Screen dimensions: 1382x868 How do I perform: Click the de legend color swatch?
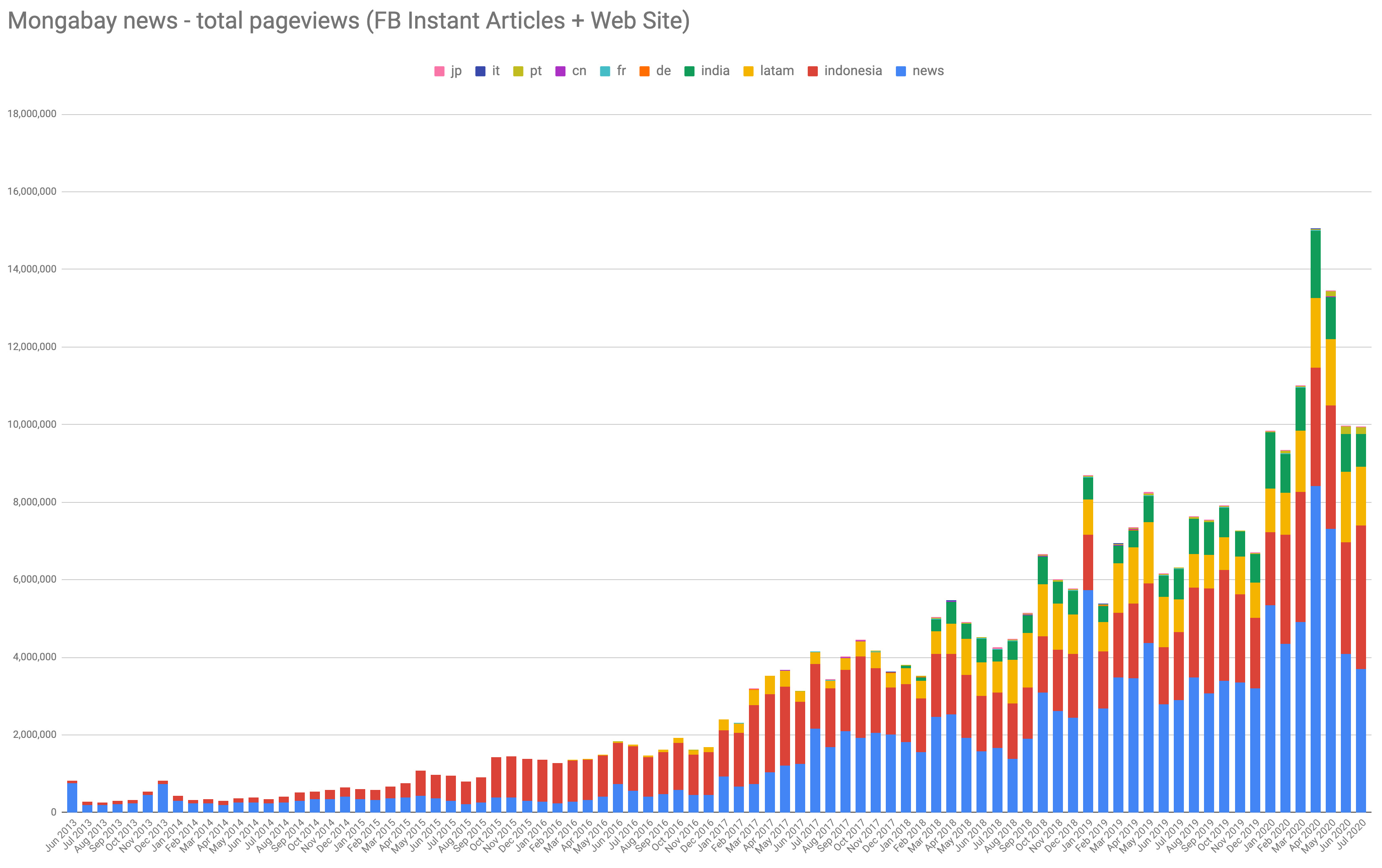(x=644, y=71)
